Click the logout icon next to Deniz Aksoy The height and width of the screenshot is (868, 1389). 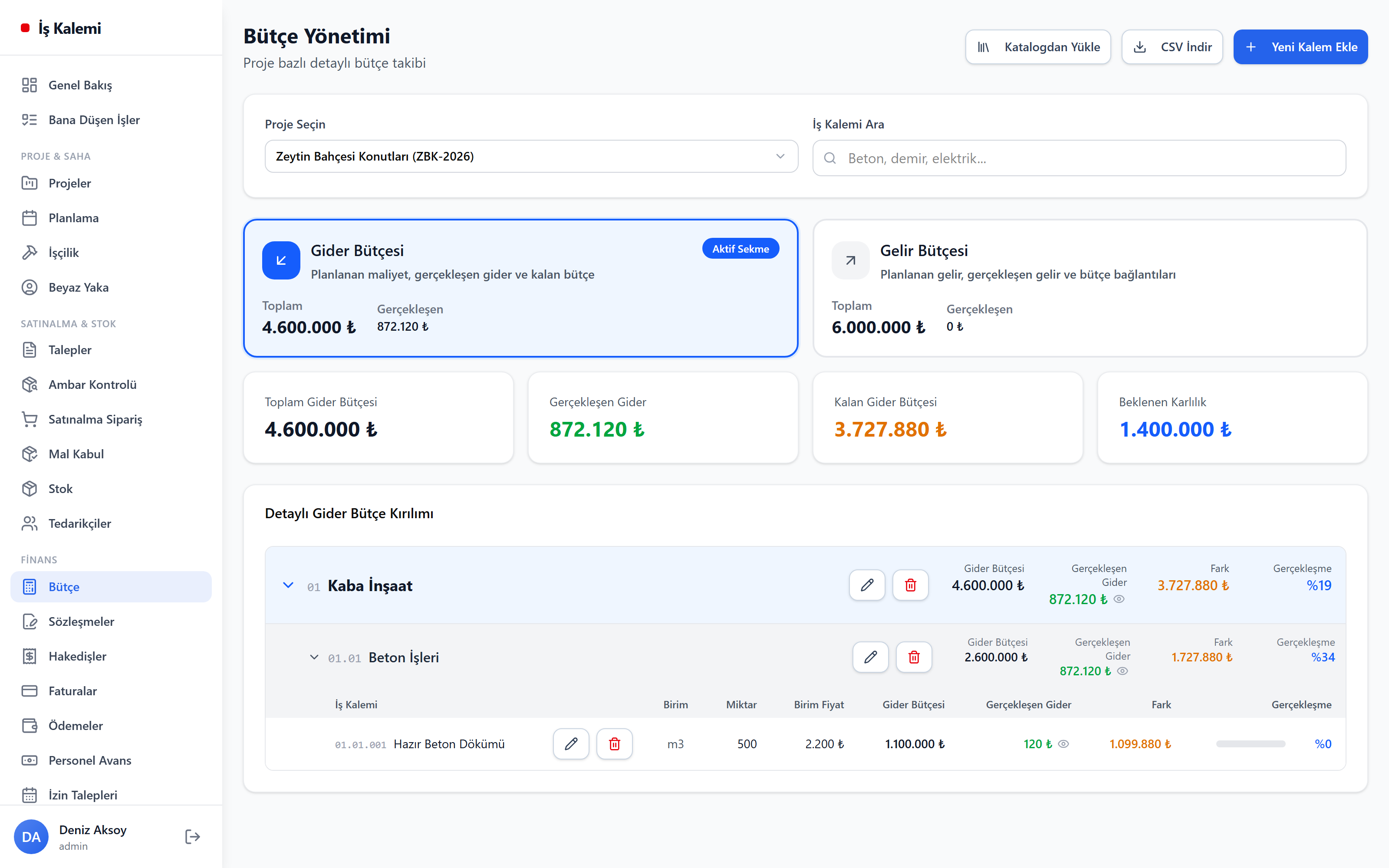193,836
